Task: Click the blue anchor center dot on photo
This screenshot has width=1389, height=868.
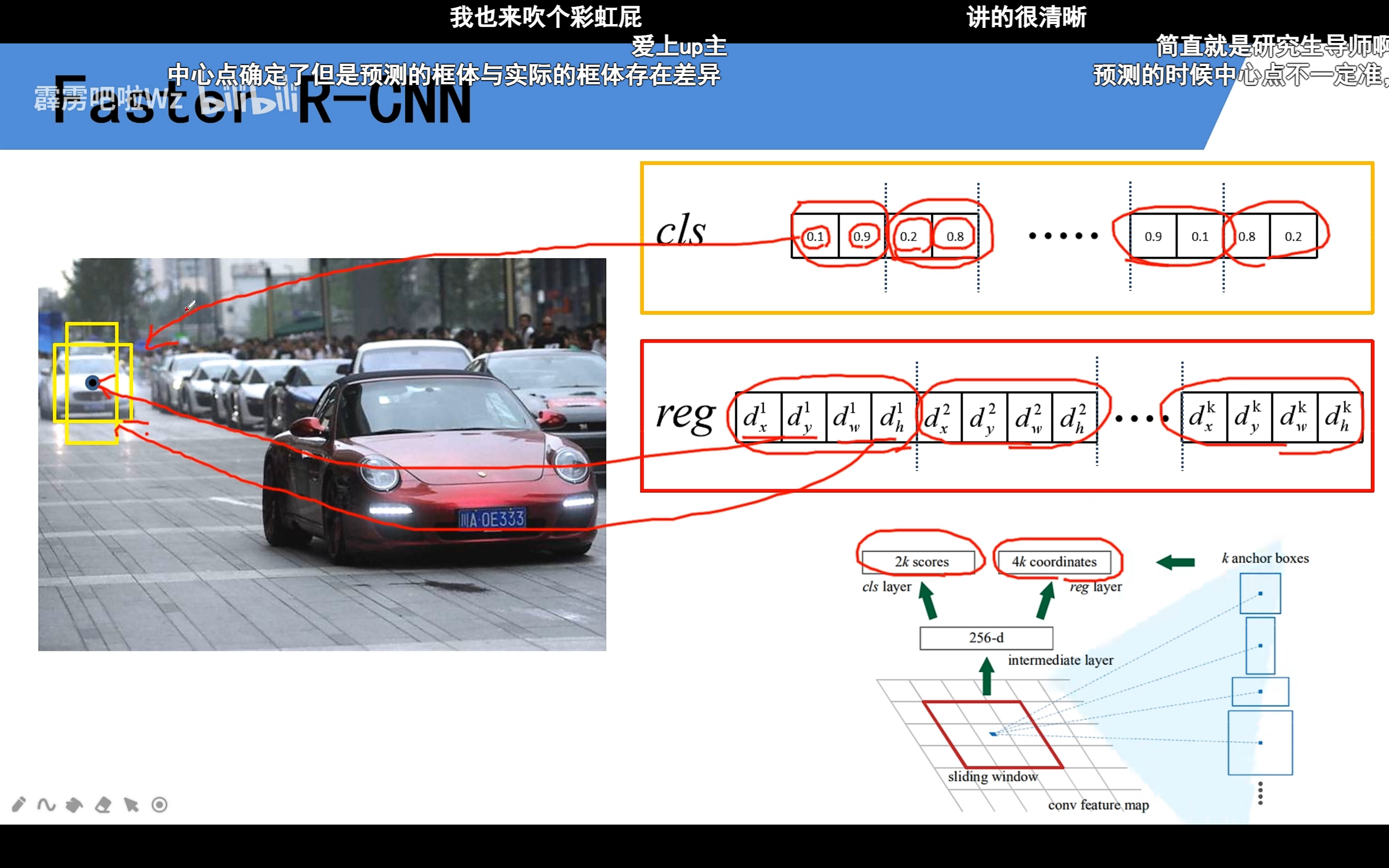Action: [x=93, y=382]
